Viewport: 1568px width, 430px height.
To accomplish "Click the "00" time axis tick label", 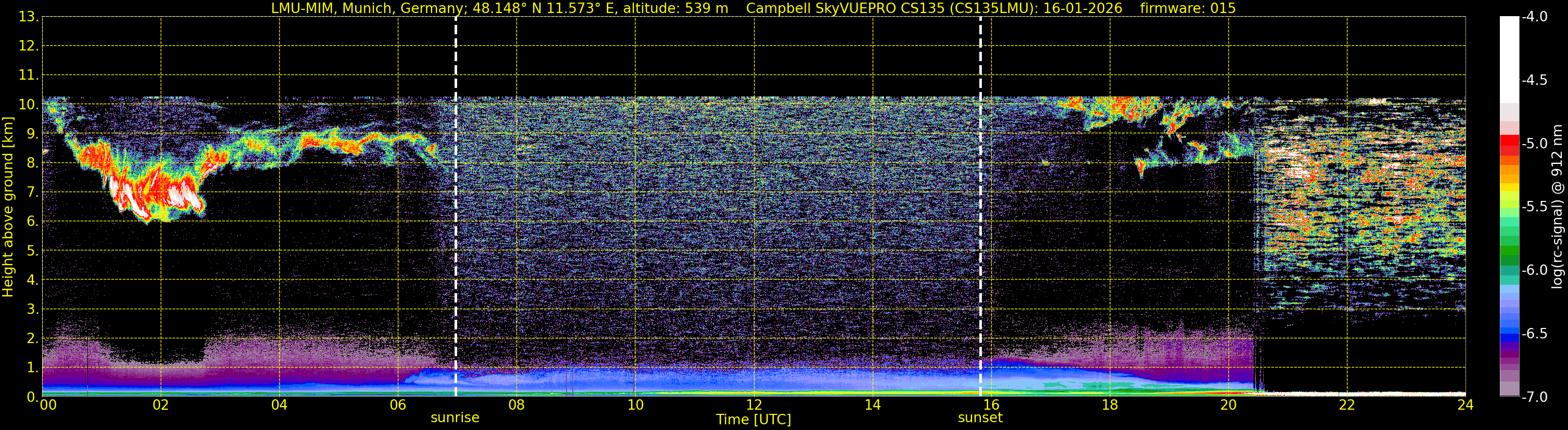I will click(x=48, y=406).
